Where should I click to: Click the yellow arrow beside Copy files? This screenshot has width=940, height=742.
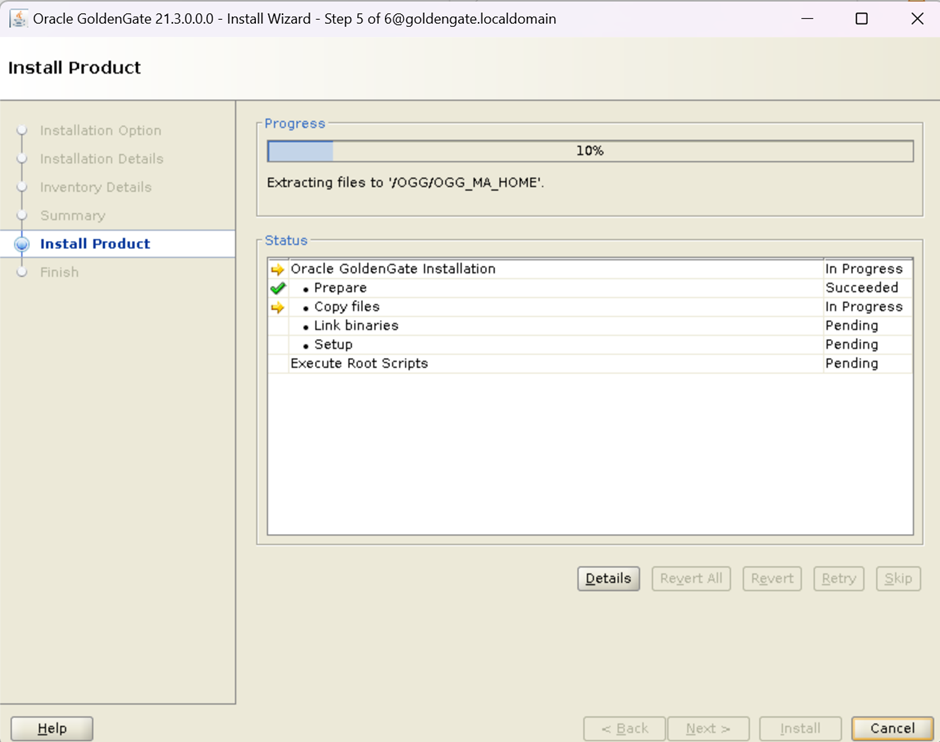pyautogui.click(x=278, y=307)
